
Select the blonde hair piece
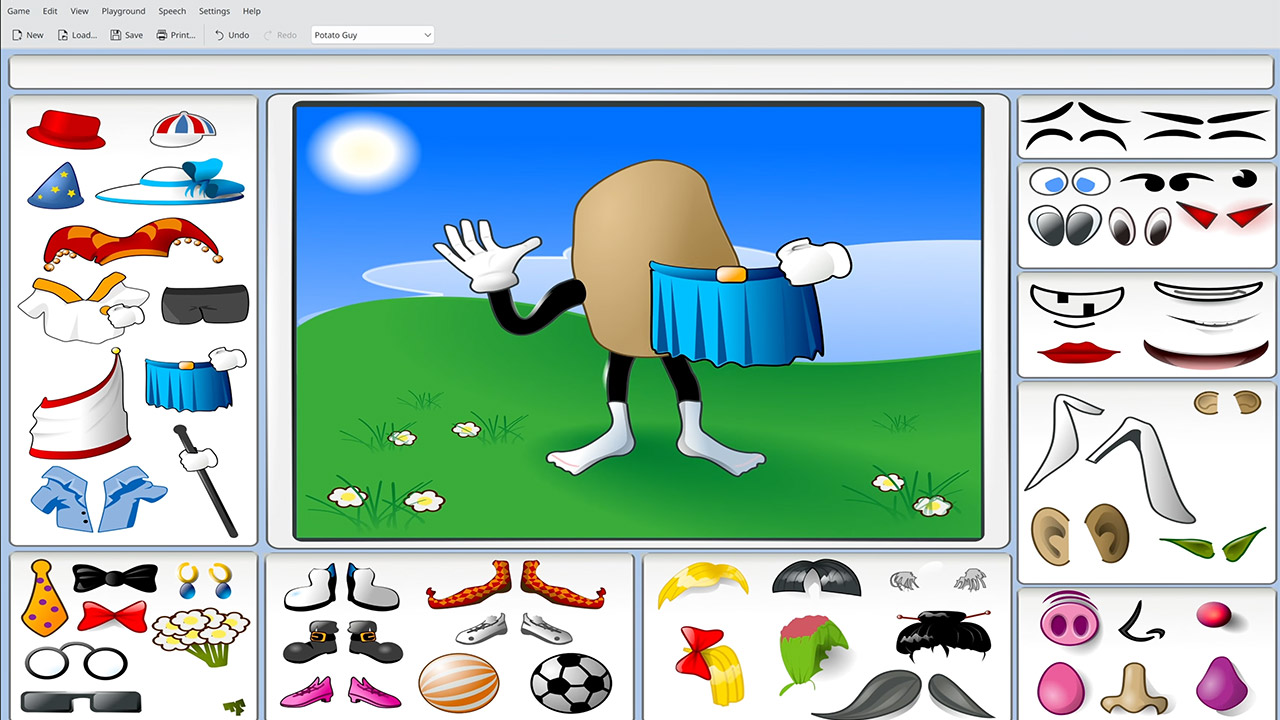(703, 585)
